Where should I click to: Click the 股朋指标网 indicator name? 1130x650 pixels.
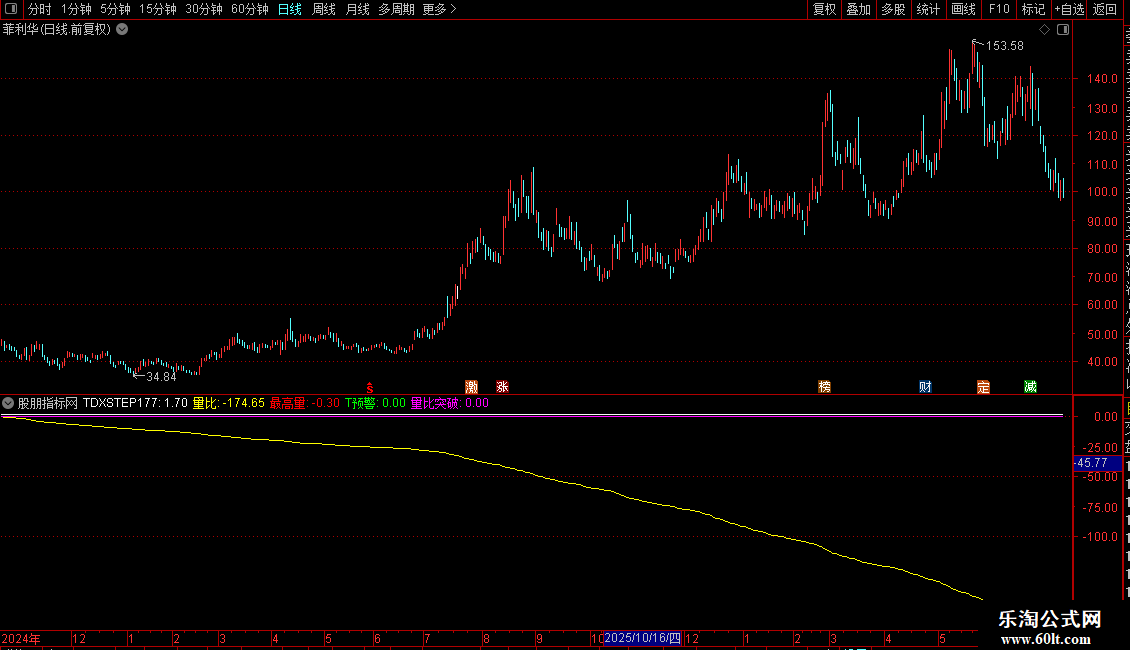coord(48,403)
